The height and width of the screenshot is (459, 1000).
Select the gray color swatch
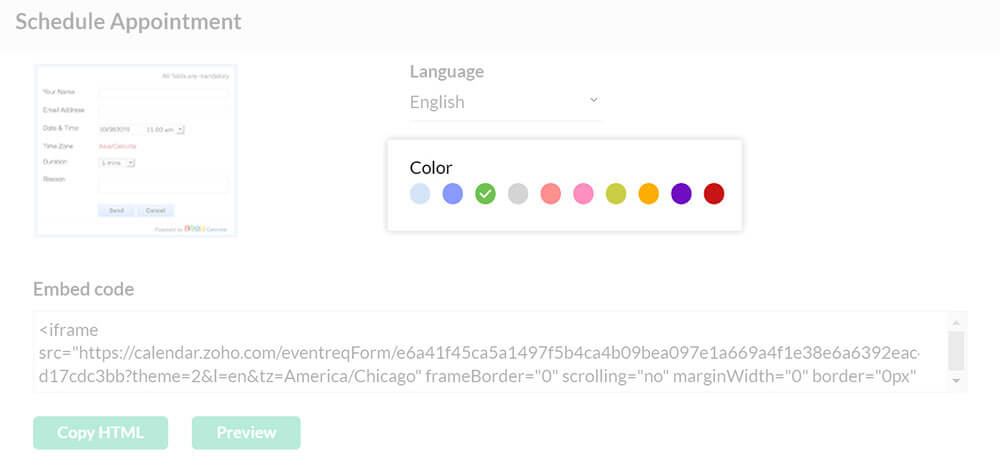tap(518, 194)
